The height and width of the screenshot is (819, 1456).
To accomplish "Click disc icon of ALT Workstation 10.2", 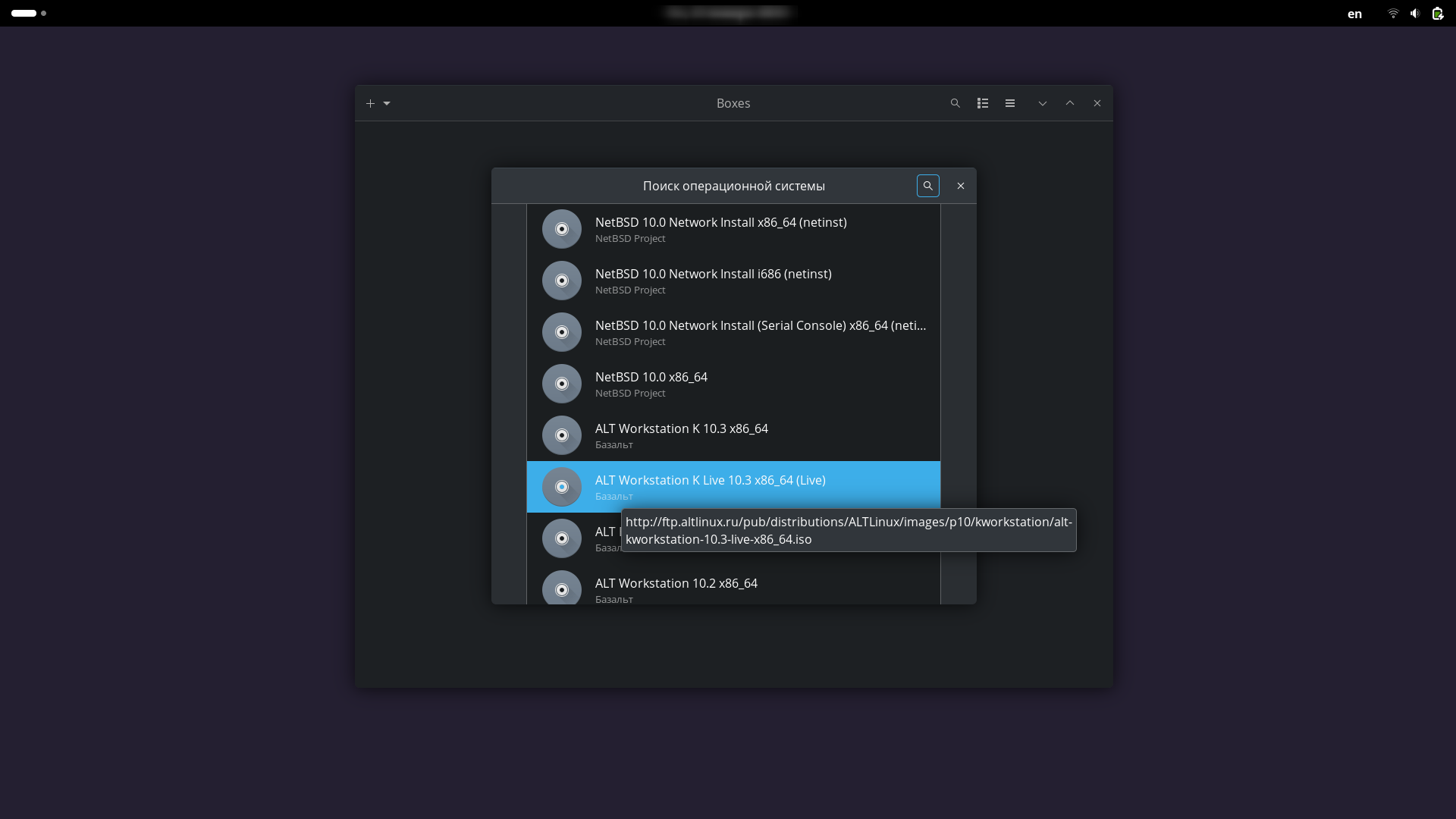I will pos(562,588).
